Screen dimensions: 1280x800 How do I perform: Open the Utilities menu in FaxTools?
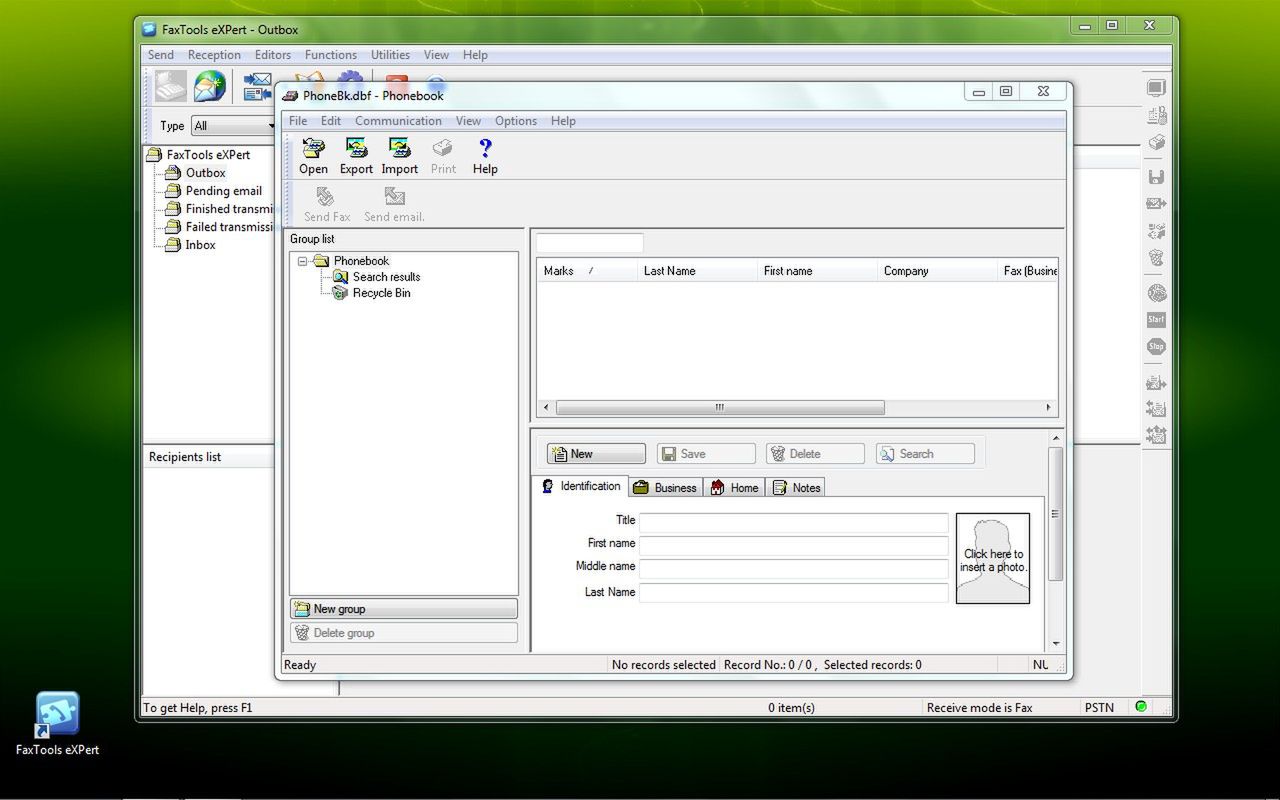[390, 55]
